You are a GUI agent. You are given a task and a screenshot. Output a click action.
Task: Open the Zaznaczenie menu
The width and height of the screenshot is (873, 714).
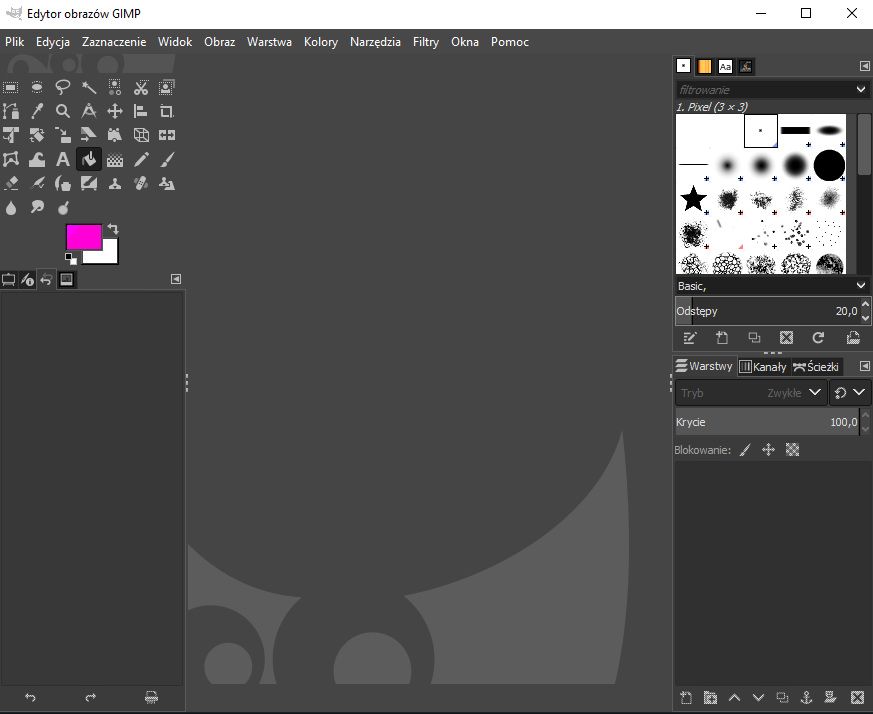pyautogui.click(x=114, y=42)
